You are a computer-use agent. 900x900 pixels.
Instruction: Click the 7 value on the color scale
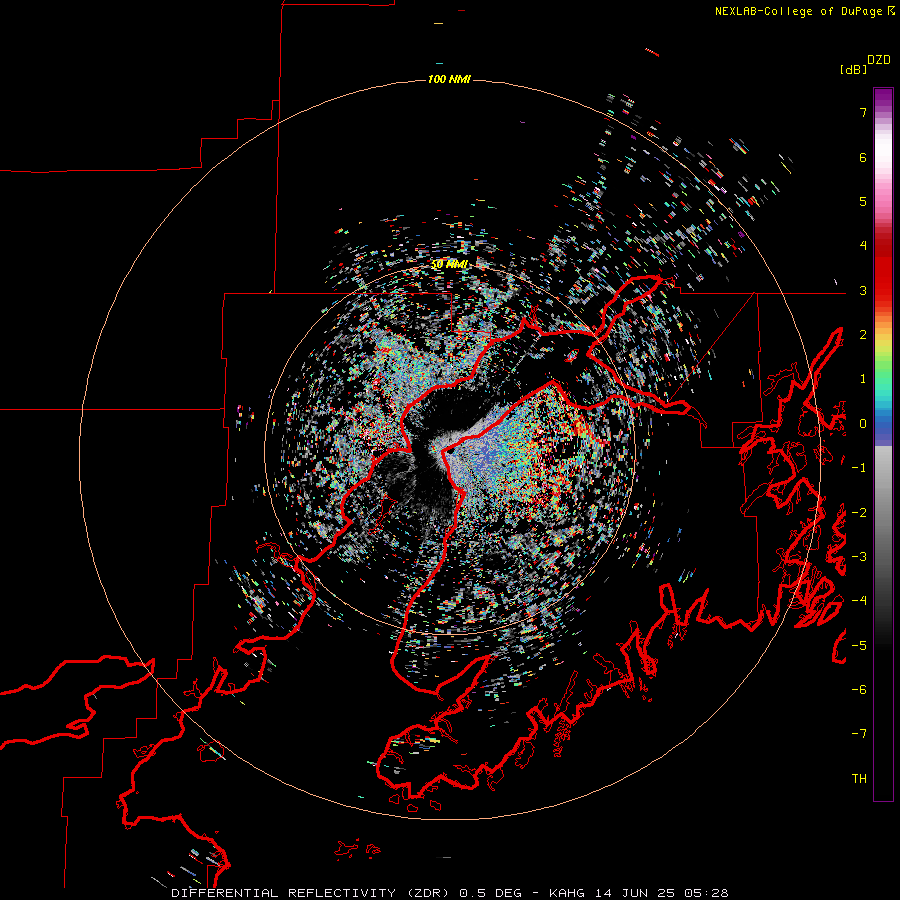pos(863,112)
